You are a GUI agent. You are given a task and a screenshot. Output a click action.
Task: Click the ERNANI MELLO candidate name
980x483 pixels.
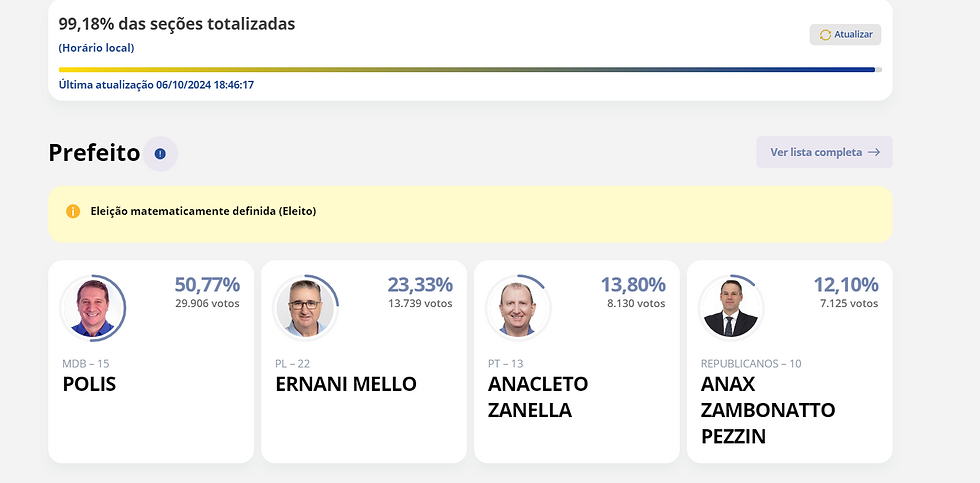click(x=346, y=384)
